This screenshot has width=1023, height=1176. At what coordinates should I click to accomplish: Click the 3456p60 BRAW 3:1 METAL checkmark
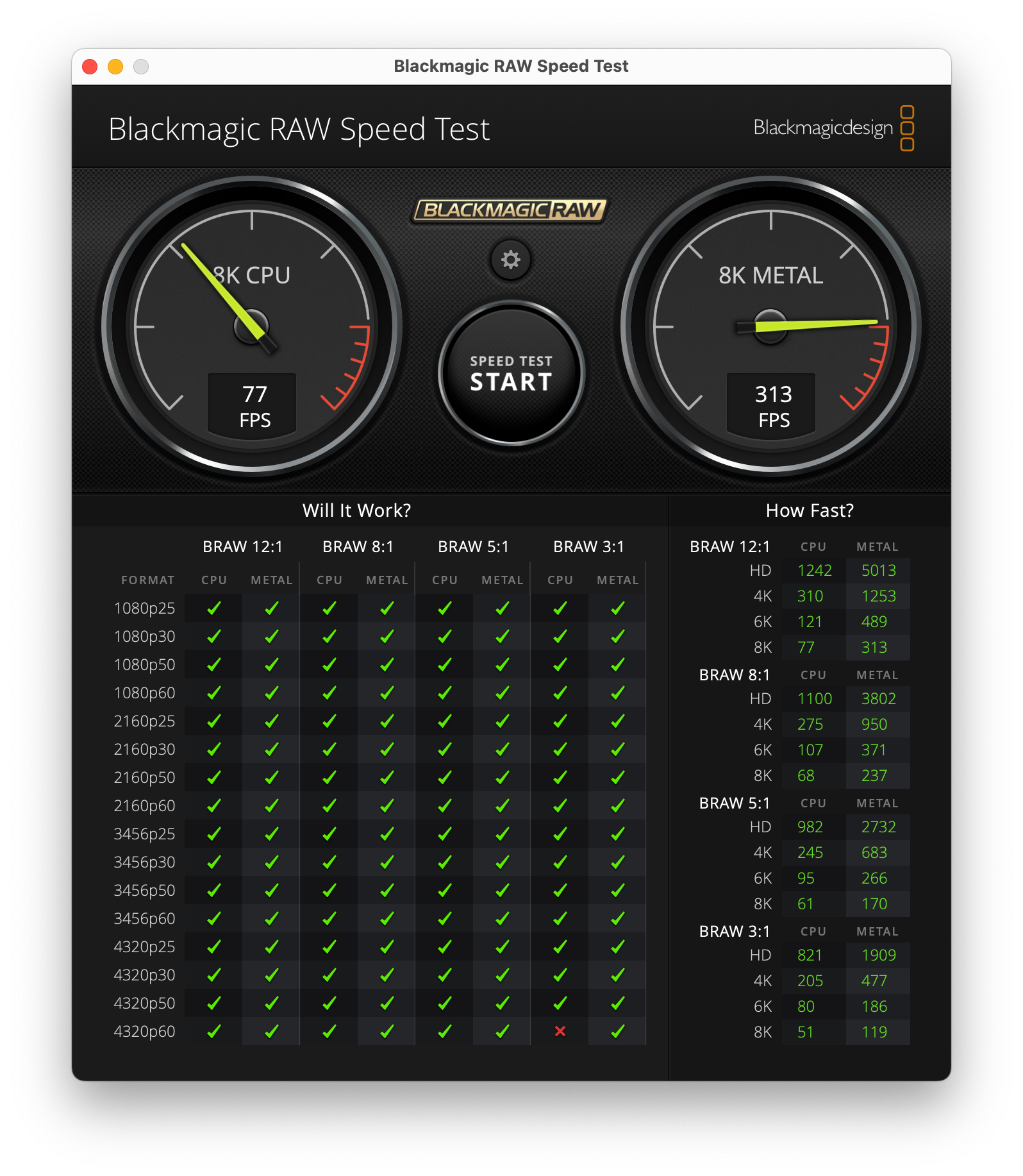pos(618,918)
